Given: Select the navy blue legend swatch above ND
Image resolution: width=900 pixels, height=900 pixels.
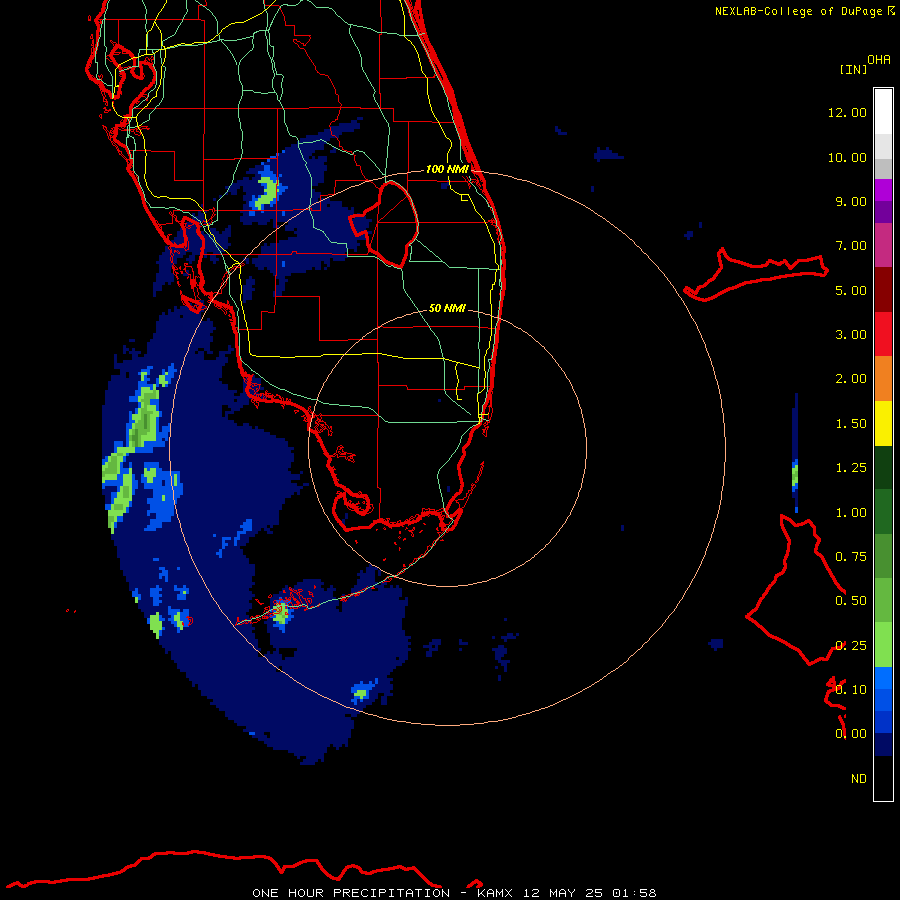Looking at the screenshot, I should click(x=883, y=744).
